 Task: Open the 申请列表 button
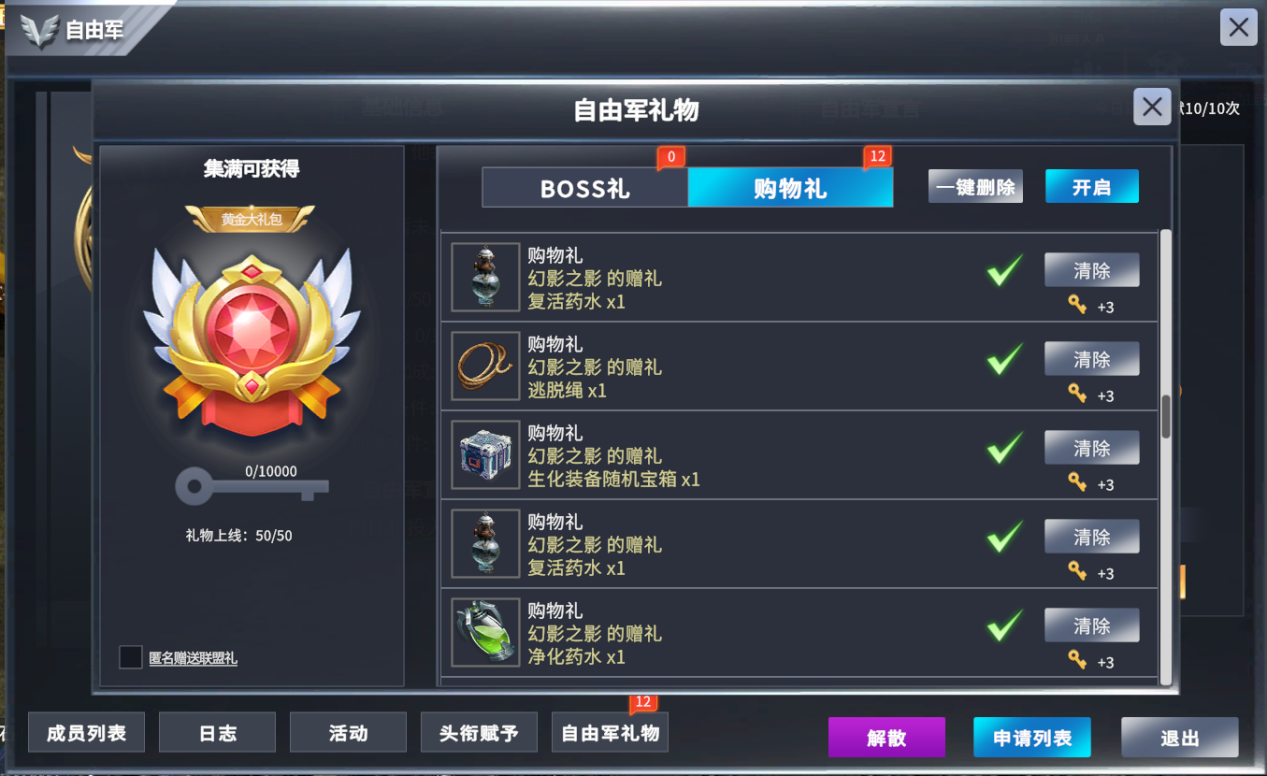1032,738
